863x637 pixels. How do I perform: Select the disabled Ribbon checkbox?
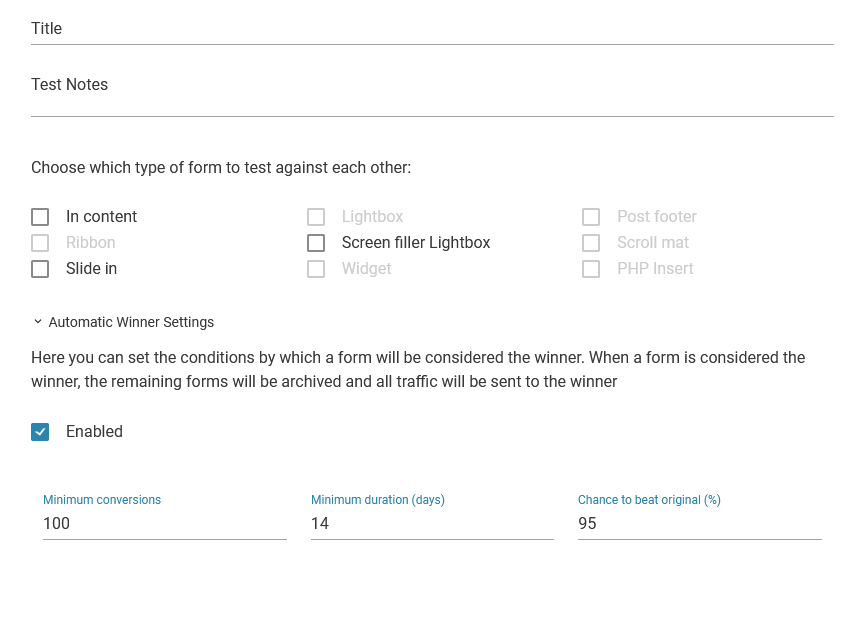tap(40, 243)
